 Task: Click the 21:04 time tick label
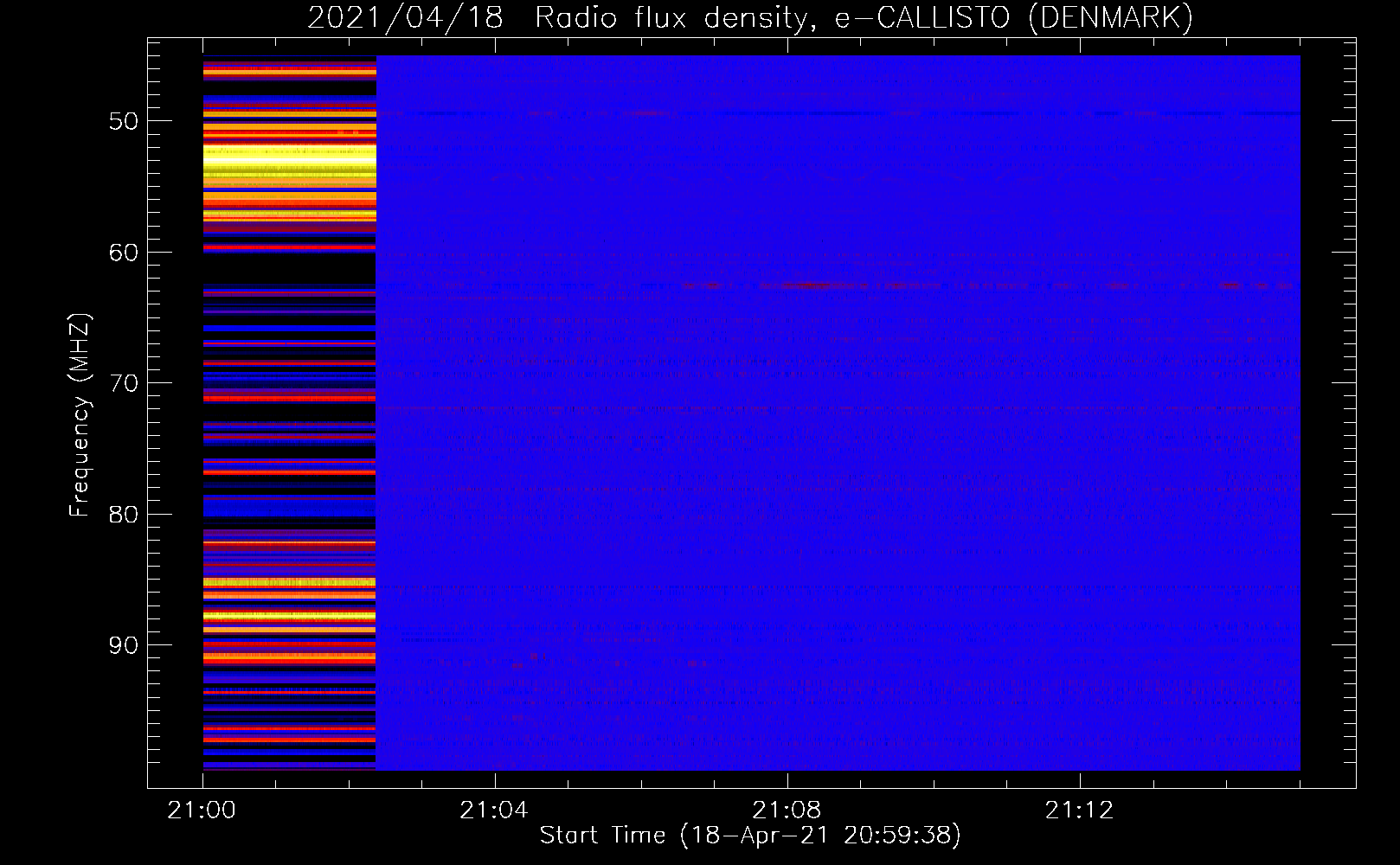(x=494, y=811)
